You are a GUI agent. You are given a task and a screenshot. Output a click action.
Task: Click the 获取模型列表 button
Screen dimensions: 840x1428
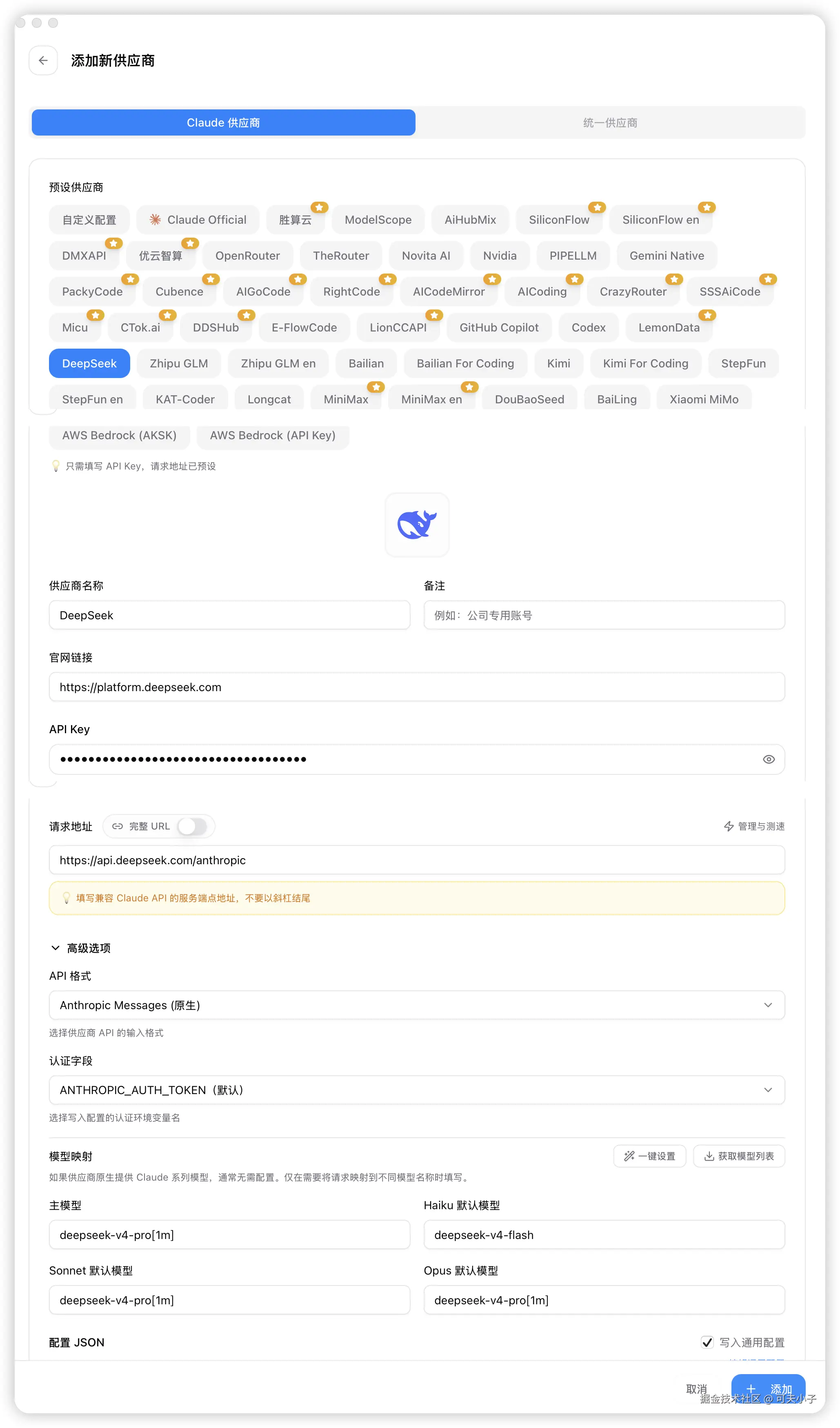click(x=739, y=1156)
